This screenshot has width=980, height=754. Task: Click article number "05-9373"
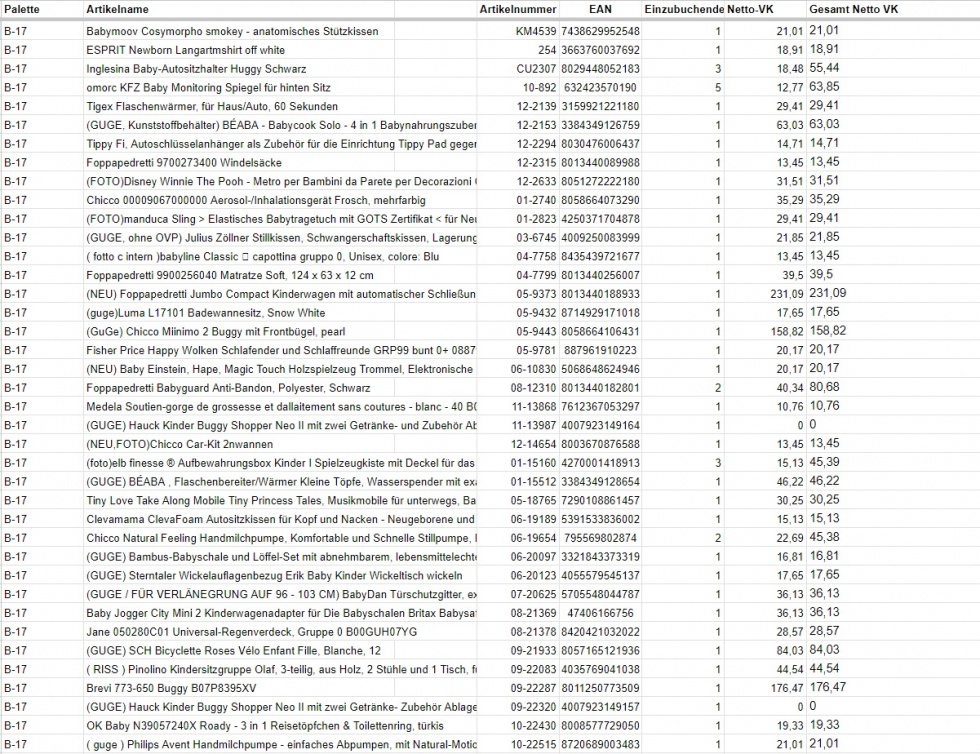tap(536, 294)
